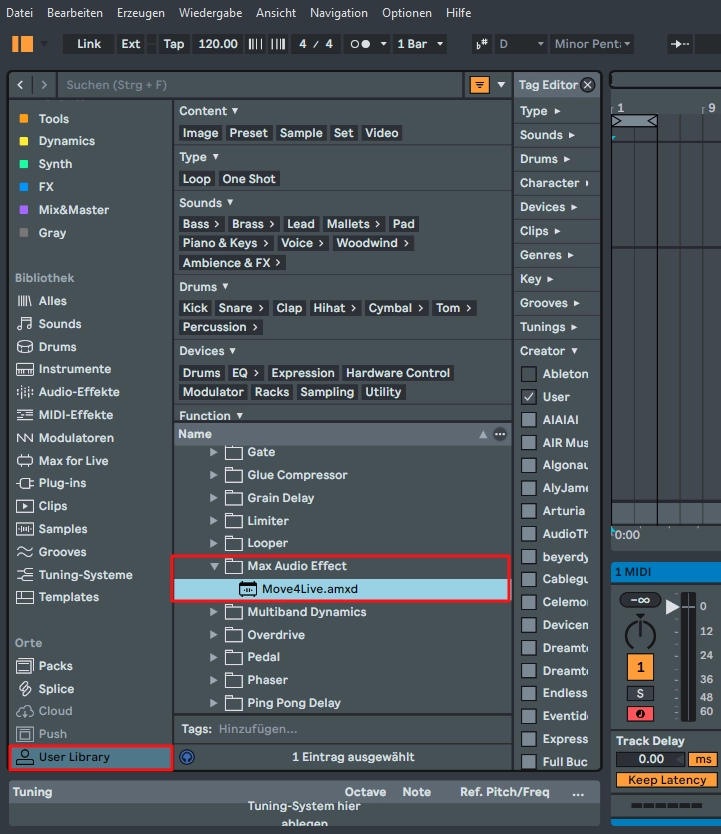Open the Name column options (three dots)

(x=500, y=434)
